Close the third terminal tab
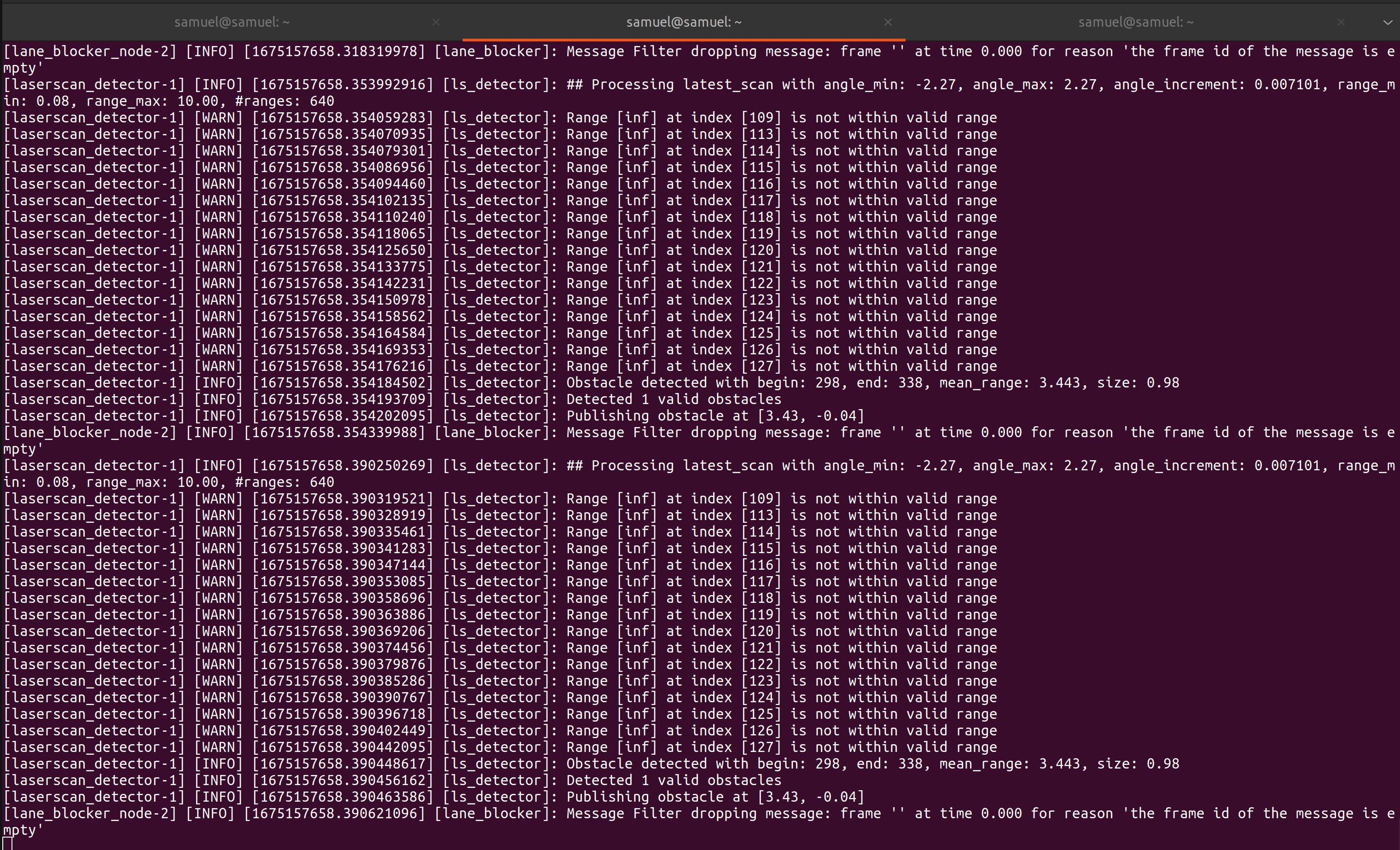 (x=1341, y=22)
